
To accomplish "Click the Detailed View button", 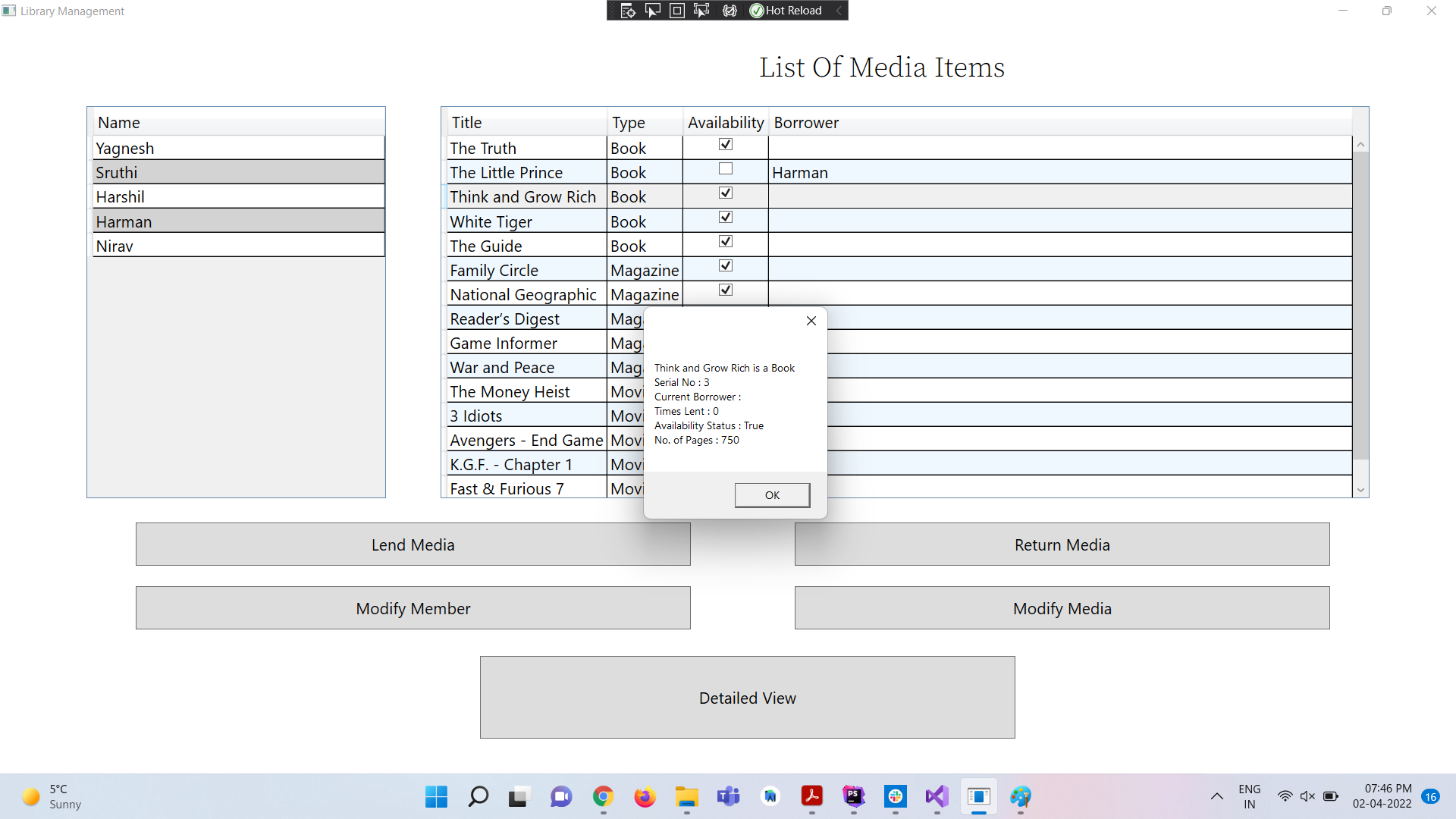I will (747, 697).
